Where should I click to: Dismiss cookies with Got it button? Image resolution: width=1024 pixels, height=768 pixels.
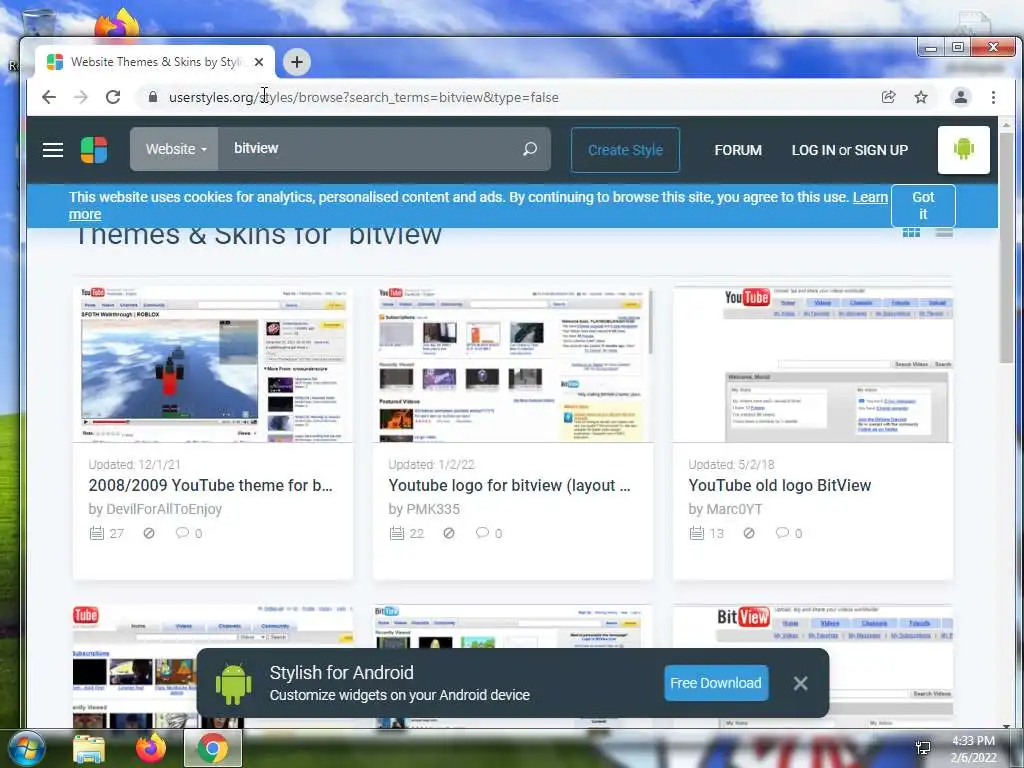923,205
